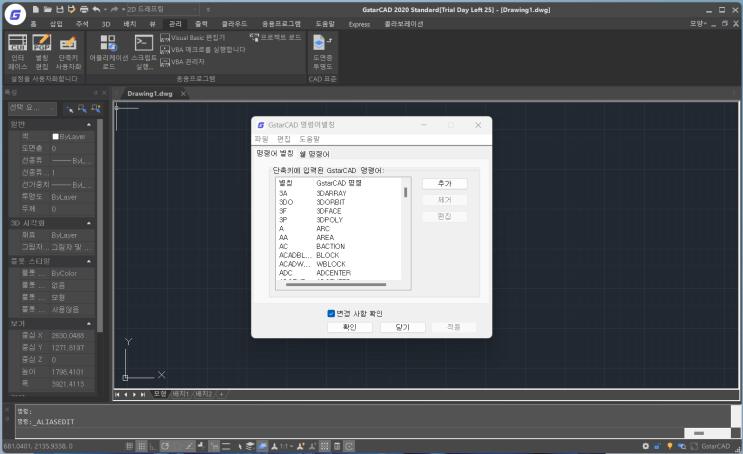
Task: Click the select objects icon in properties panel
Action: pos(82,109)
